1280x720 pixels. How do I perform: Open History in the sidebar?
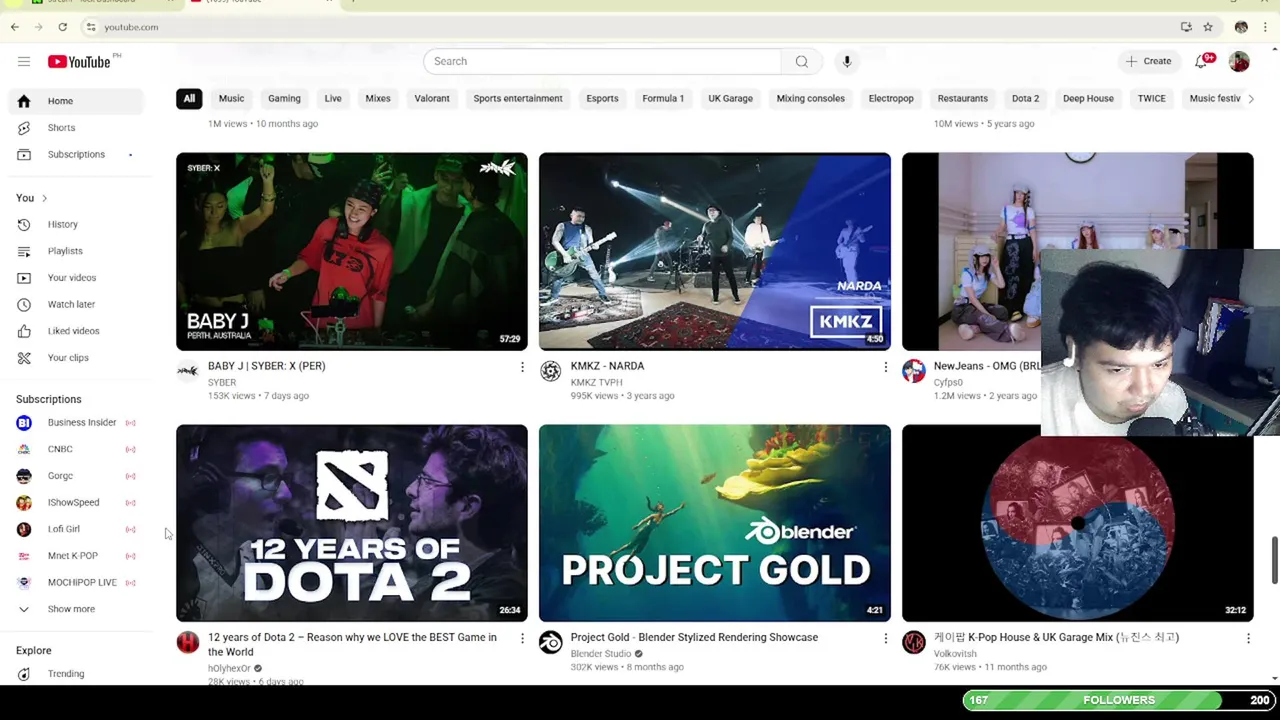point(75,224)
